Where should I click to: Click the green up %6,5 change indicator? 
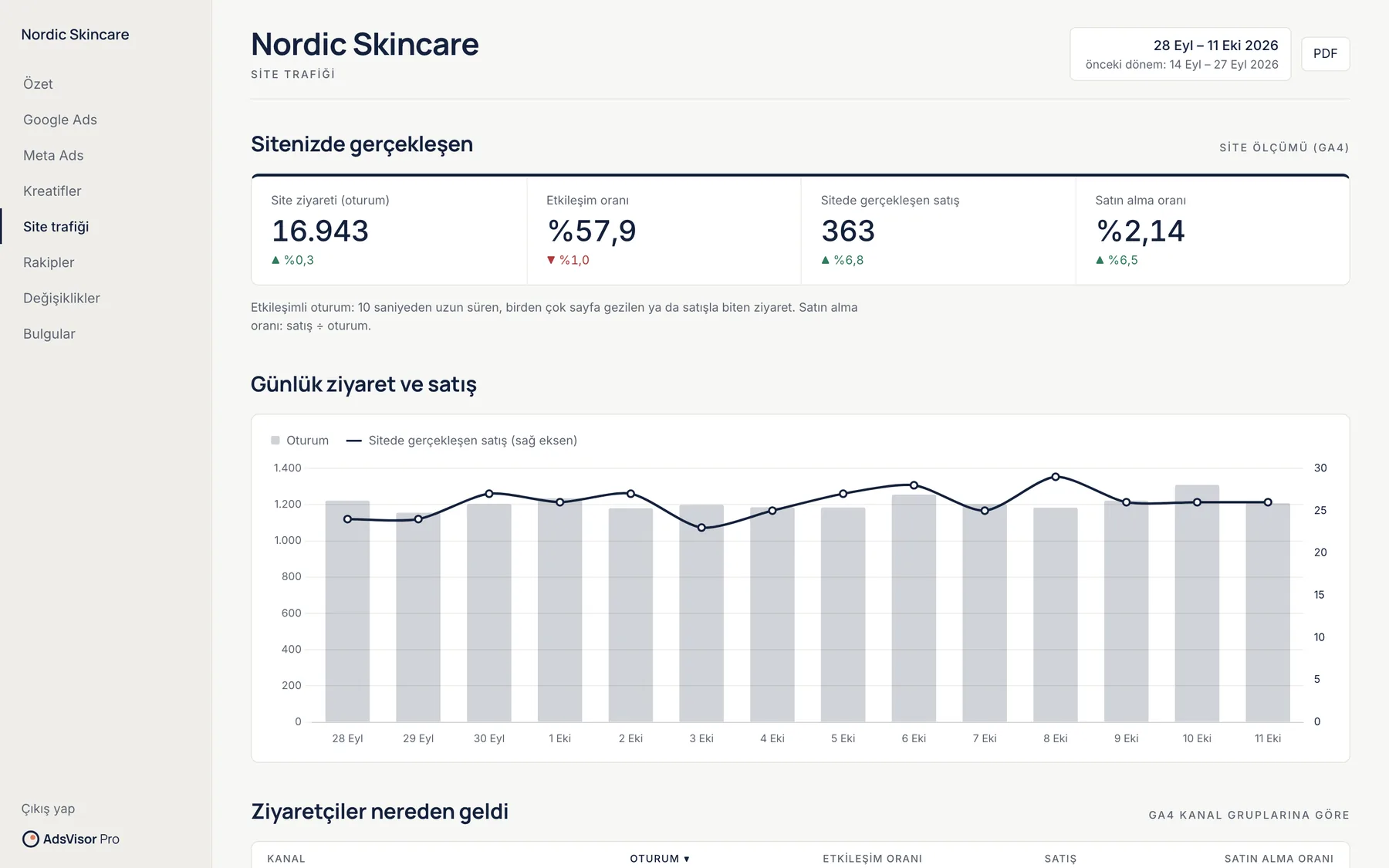pyautogui.click(x=1117, y=260)
